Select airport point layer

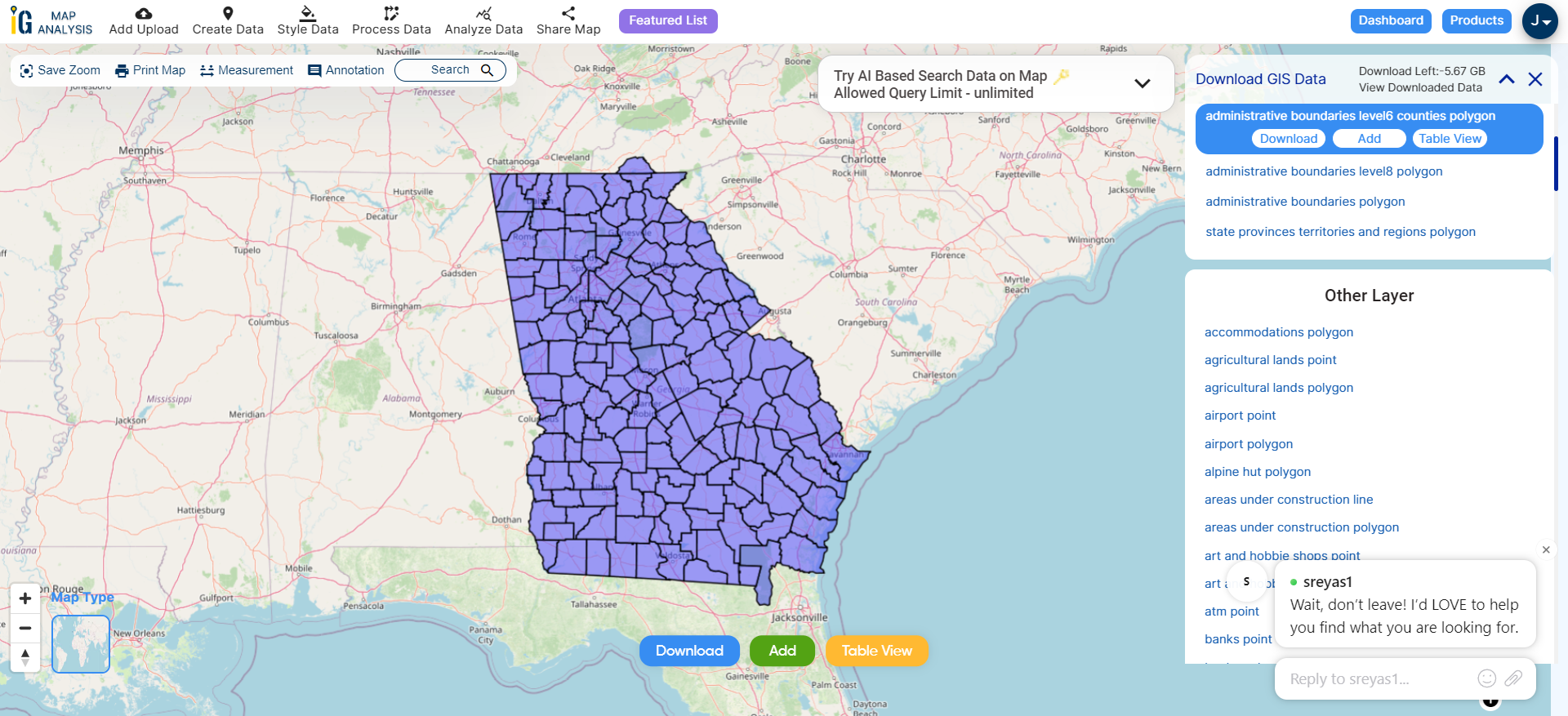(x=1240, y=416)
